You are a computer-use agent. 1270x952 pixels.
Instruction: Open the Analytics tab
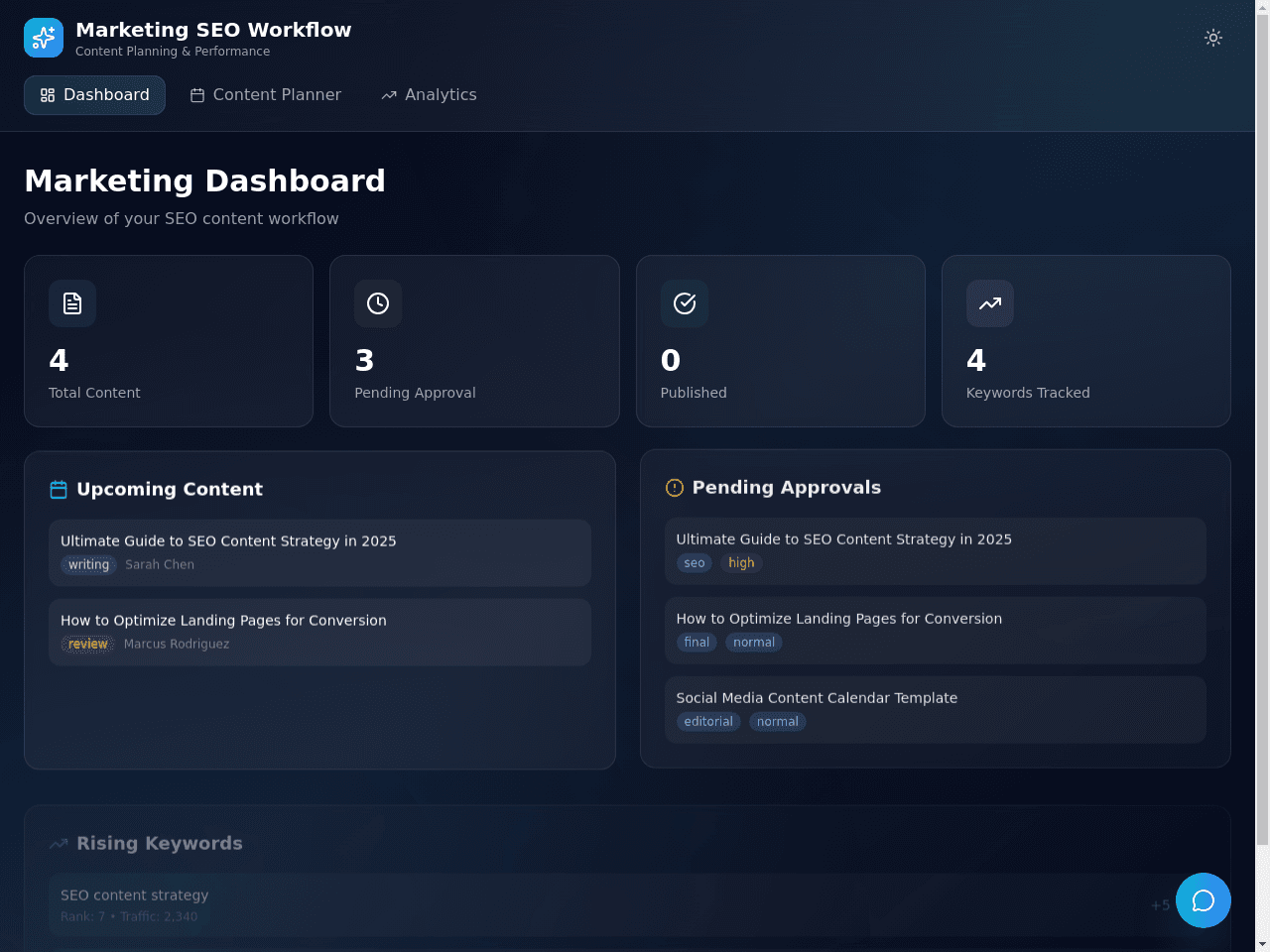click(429, 95)
